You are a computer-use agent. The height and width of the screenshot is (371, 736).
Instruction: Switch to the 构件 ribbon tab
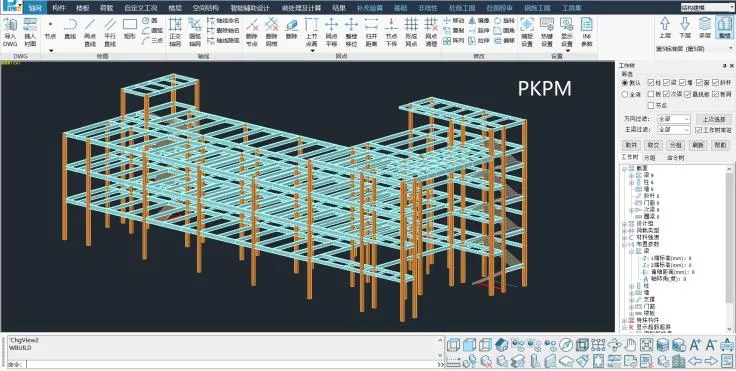click(59, 8)
